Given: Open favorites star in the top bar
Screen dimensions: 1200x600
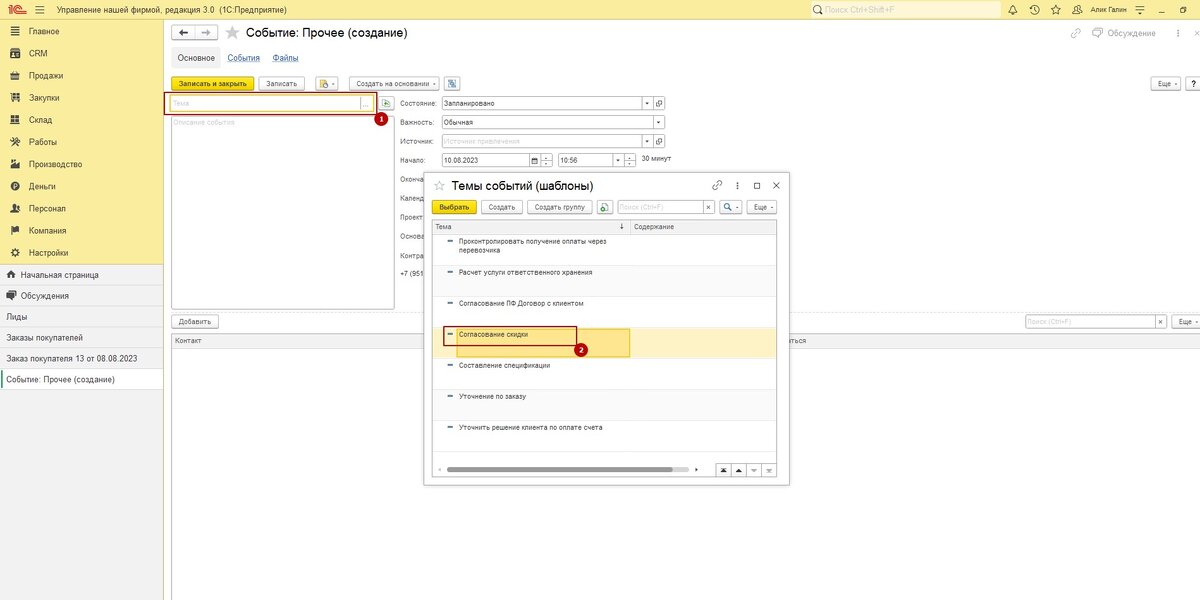Looking at the screenshot, I should [1055, 10].
